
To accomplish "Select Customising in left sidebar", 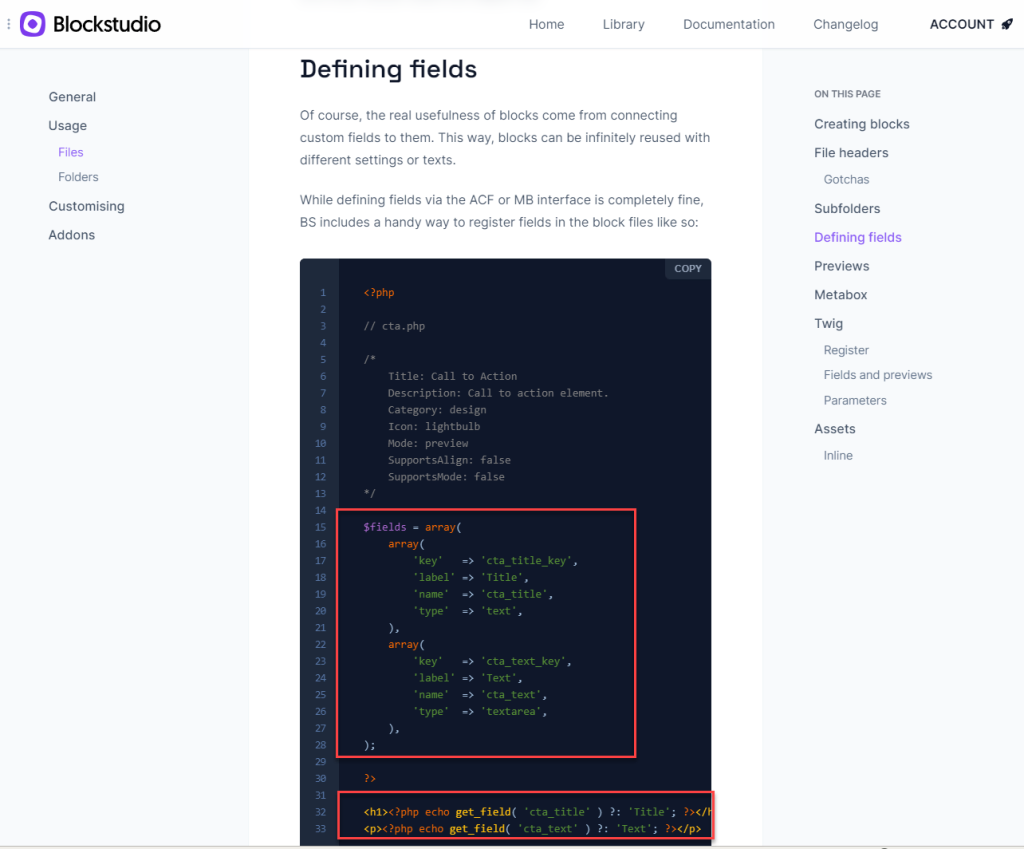I will coord(86,206).
